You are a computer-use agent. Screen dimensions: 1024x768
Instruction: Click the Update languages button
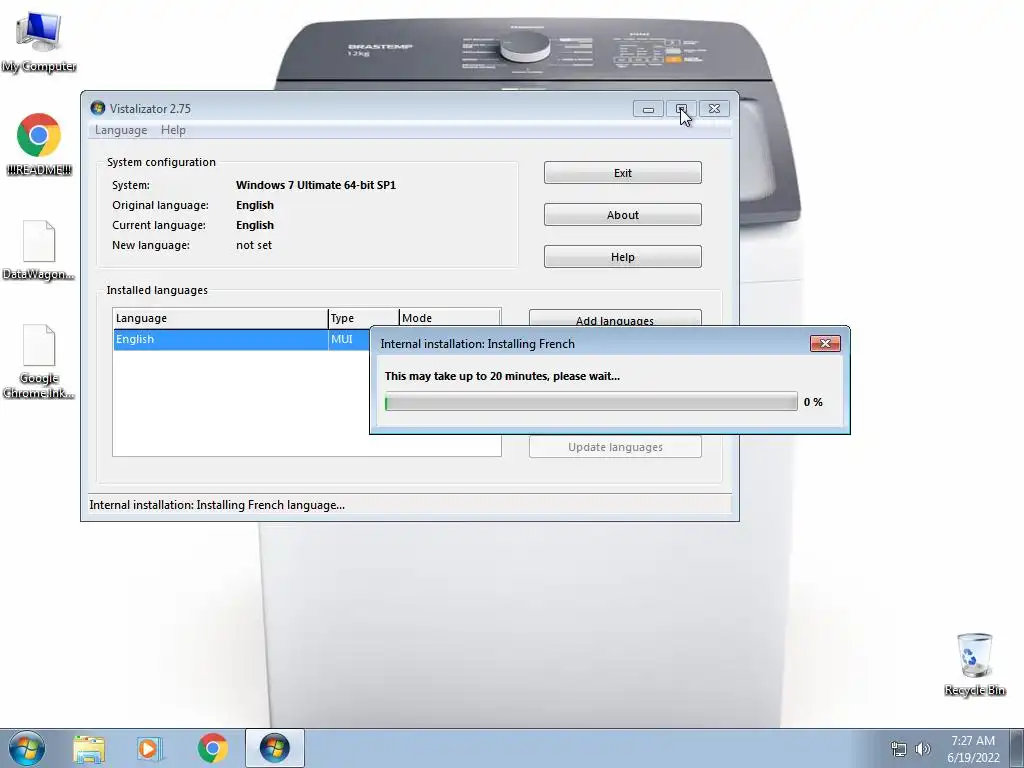click(615, 447)
